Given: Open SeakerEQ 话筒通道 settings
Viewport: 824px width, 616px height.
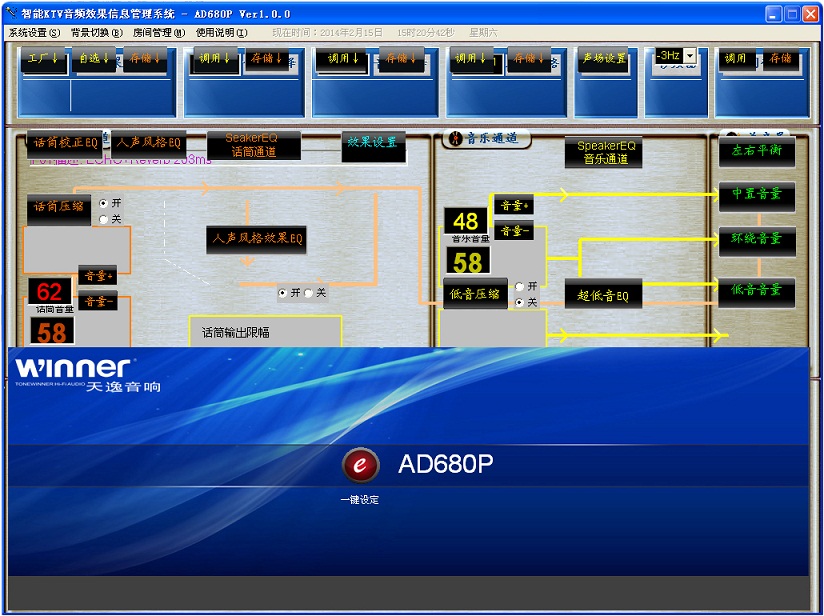Looking at the screenshot, I should tap(254, 145).
